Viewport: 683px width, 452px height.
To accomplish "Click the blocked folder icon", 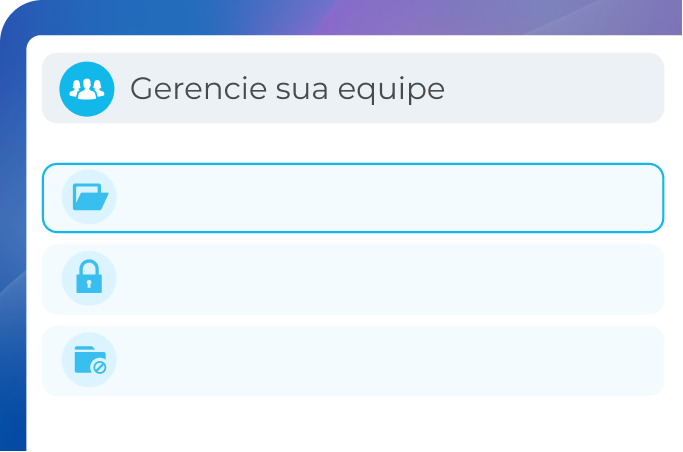I will pyautogui.click(x=89, y=360).
